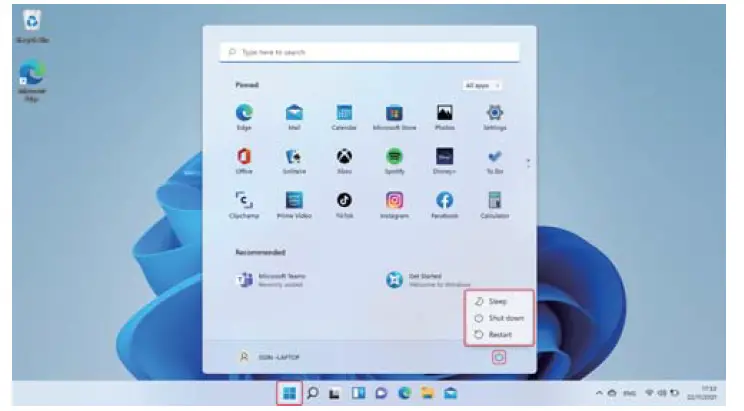
Task: Launch the Facebook app
Action: (x=445, y=205)
